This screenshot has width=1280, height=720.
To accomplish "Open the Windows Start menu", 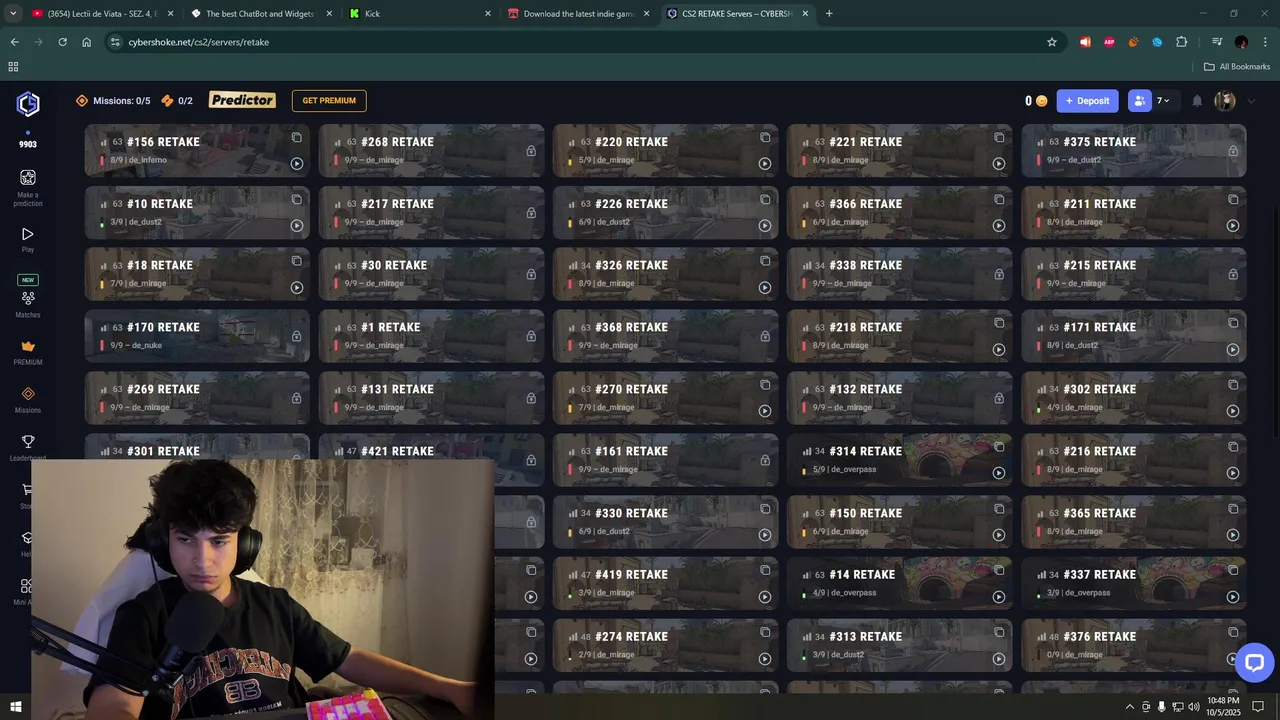I will [x=15, y=707].
